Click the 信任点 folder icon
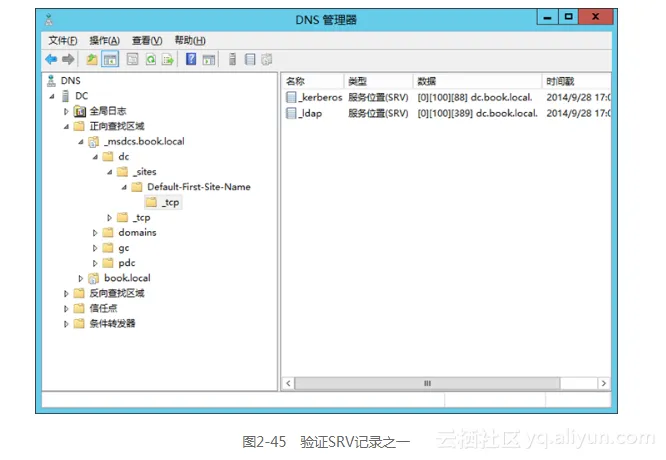 [x=79, y=308]
